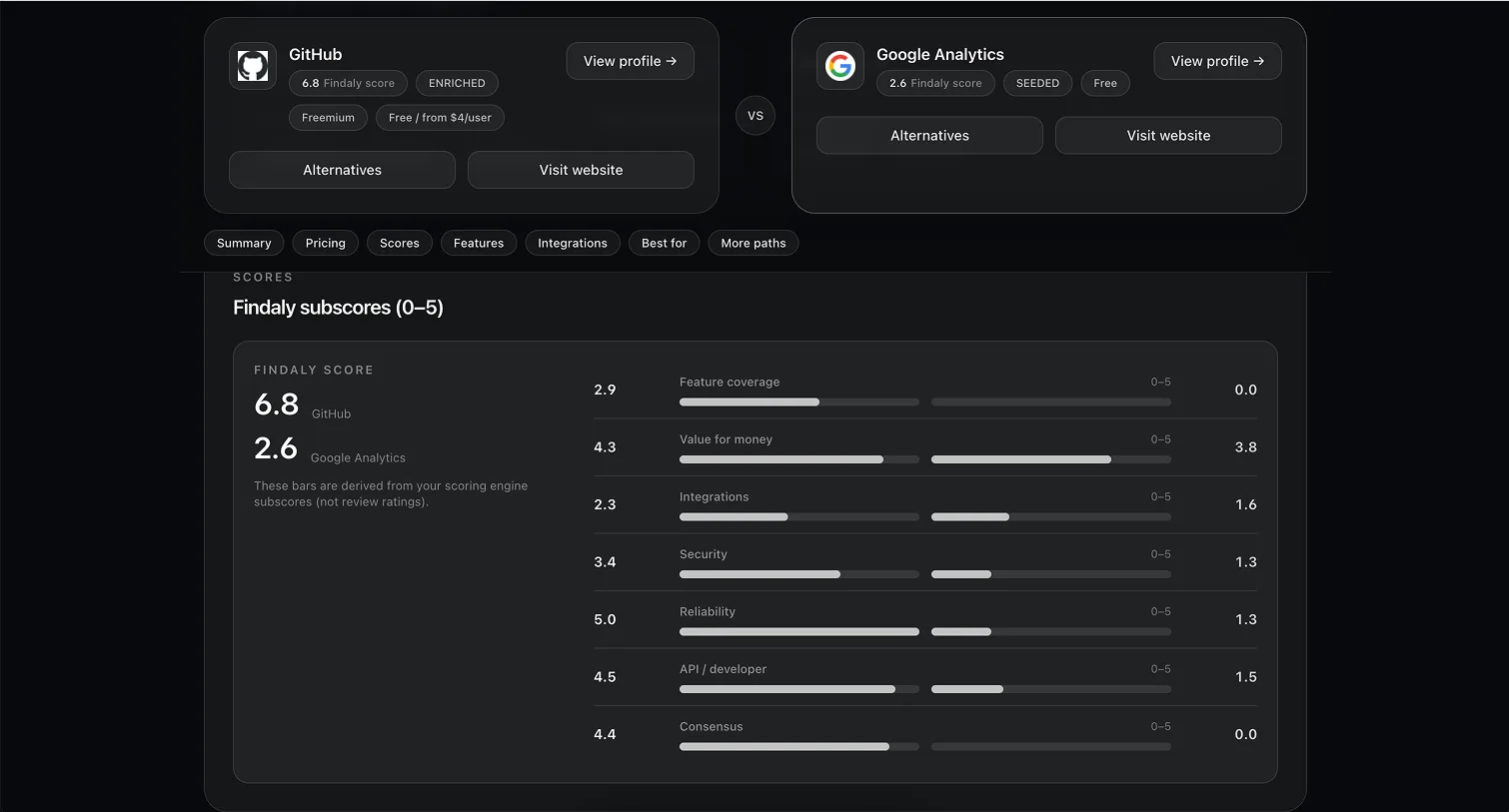Click the GitHub logo icon

click(253, 66)
